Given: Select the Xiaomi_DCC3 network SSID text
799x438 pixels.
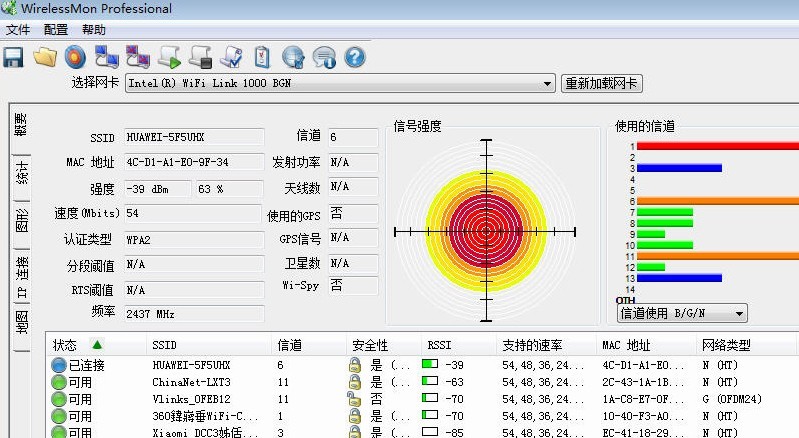Looking at the screenshot, I should [x=205, y=432].
